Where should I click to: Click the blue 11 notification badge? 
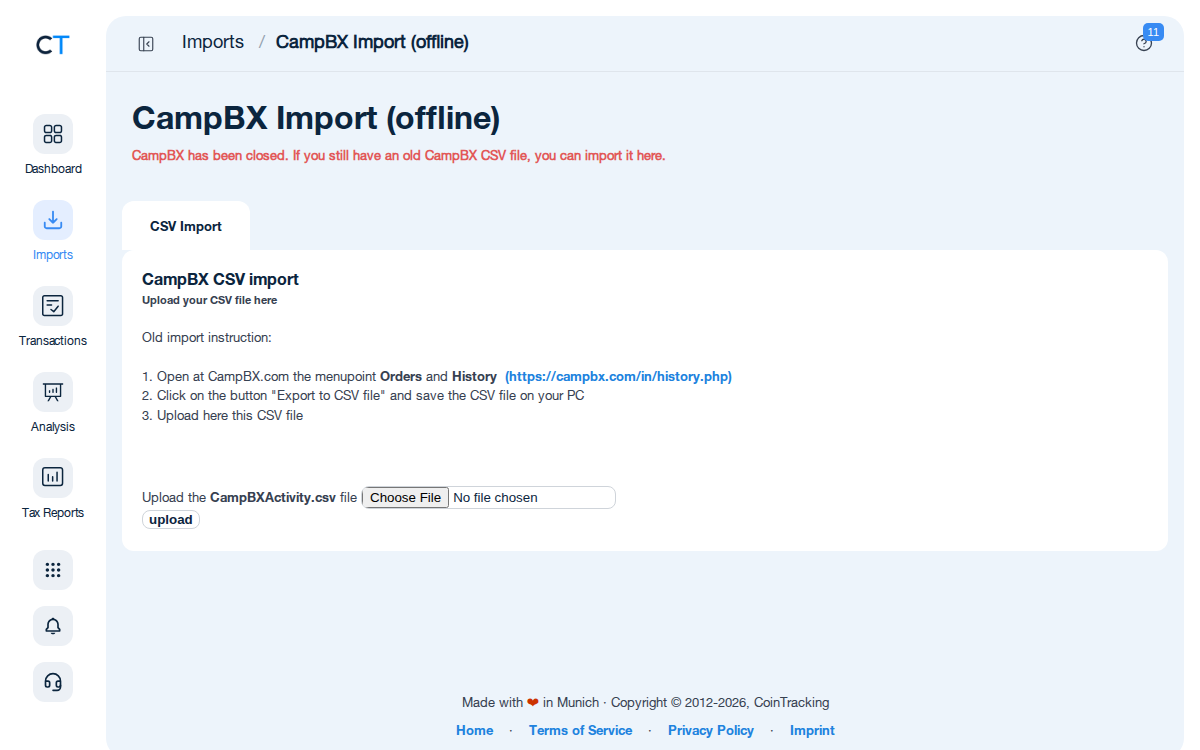(x=1153, y=32)
